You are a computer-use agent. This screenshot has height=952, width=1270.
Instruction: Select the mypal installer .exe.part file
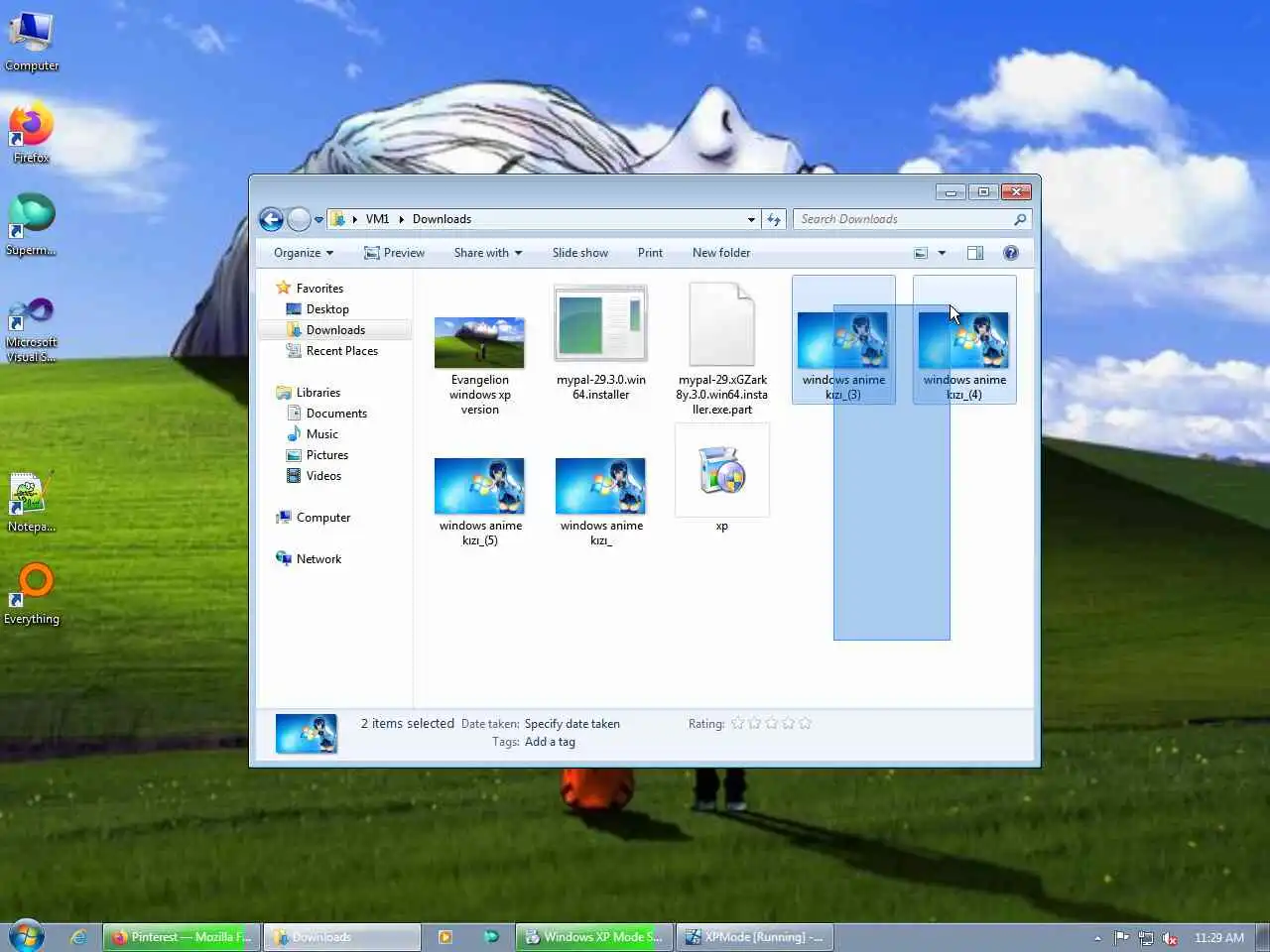coord(722,349)
